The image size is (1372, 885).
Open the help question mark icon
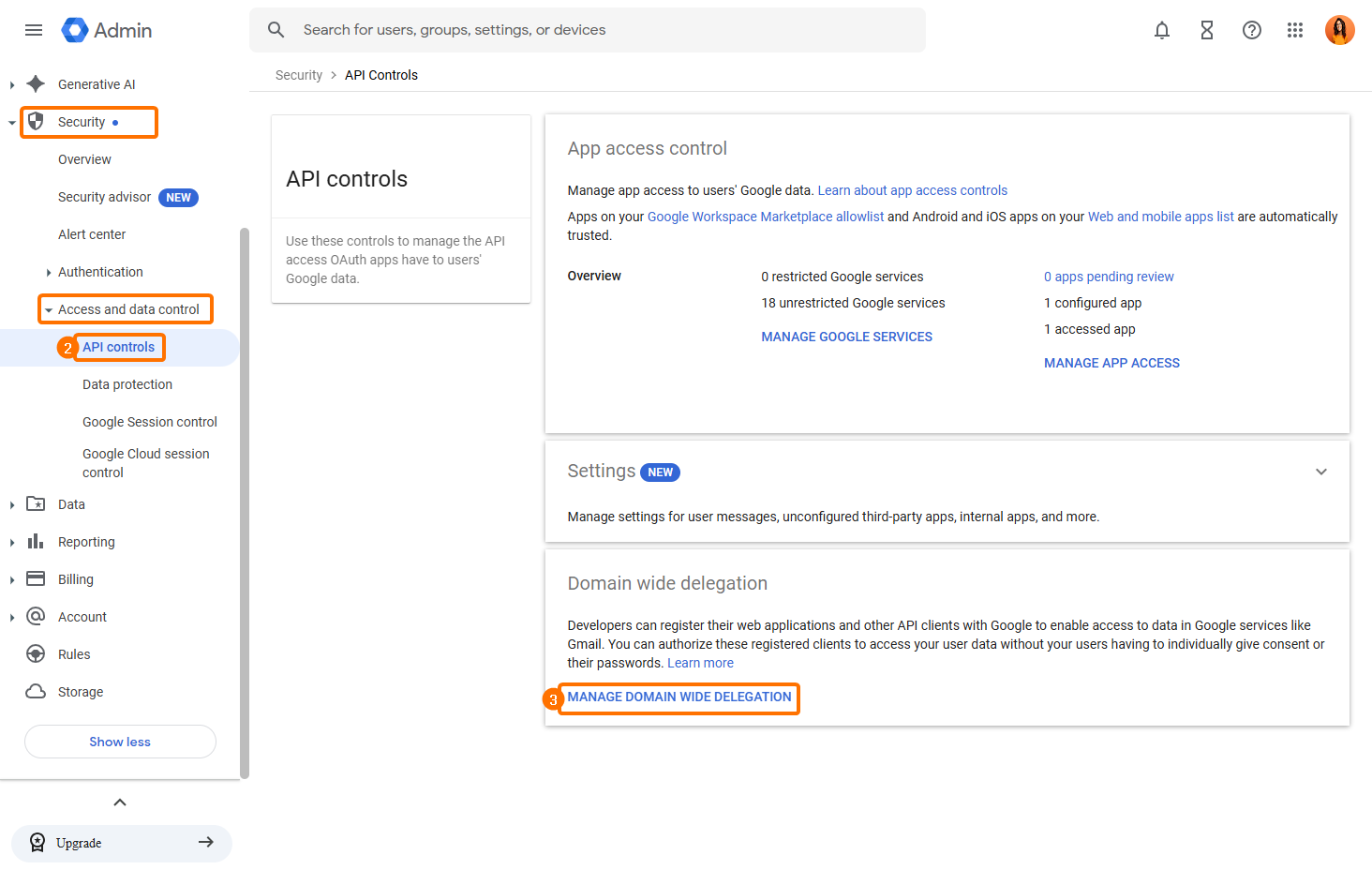[x=1252, y=30]
